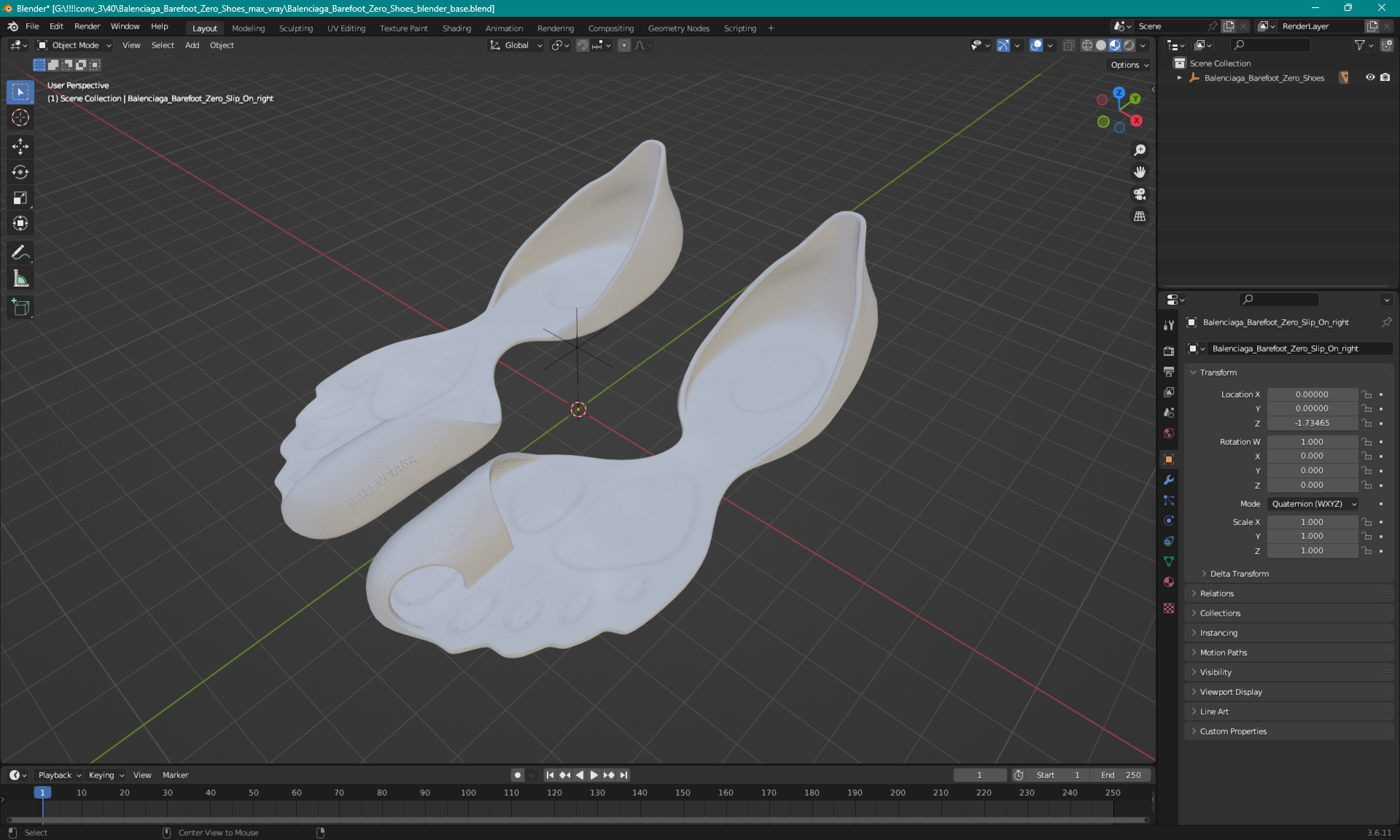Toggle camera view icon in viewport

[1140, 194]
